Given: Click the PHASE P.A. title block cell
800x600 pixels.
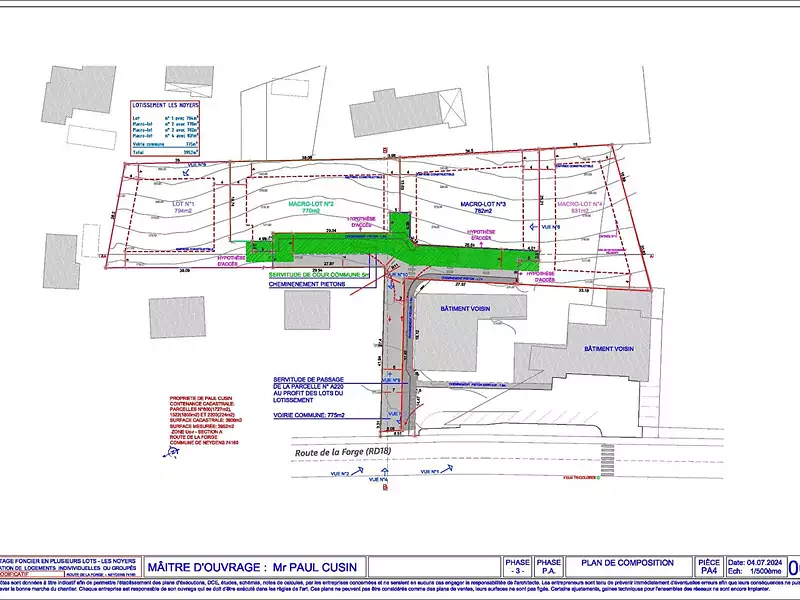Looking at the screenshot, I should (550, 562).
